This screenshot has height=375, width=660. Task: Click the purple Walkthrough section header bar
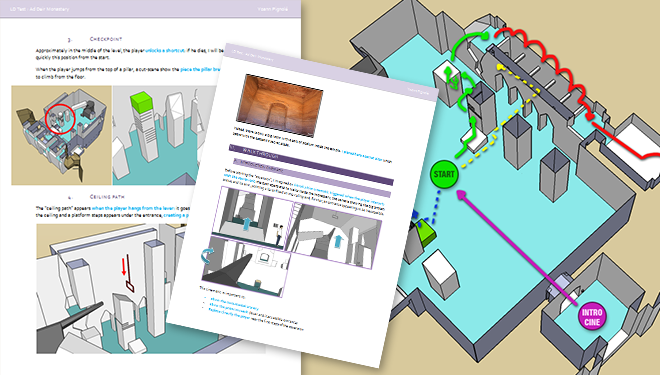311,165
